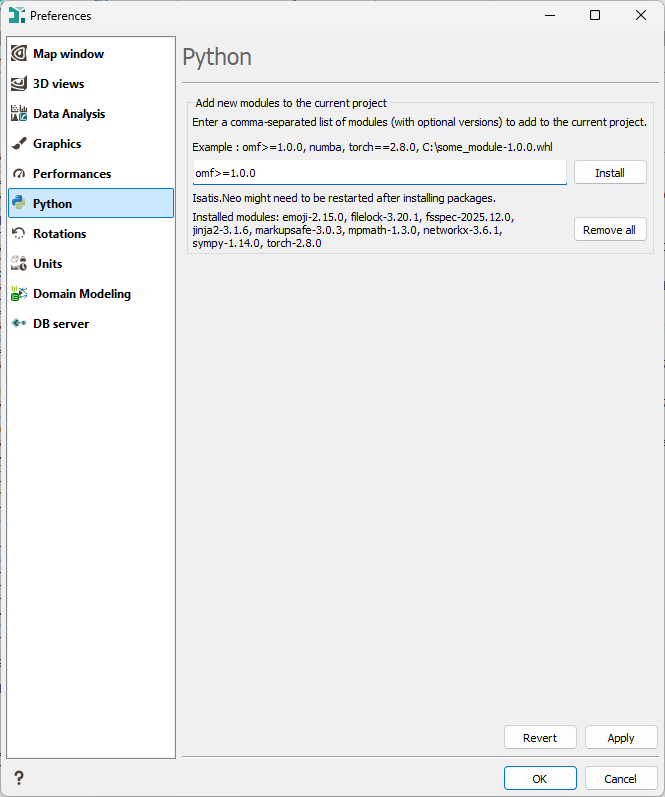Image resolution: width=665 pixels, height=797 pixels.
Task: Install the entered Python modules
Action: coord(609,173)
